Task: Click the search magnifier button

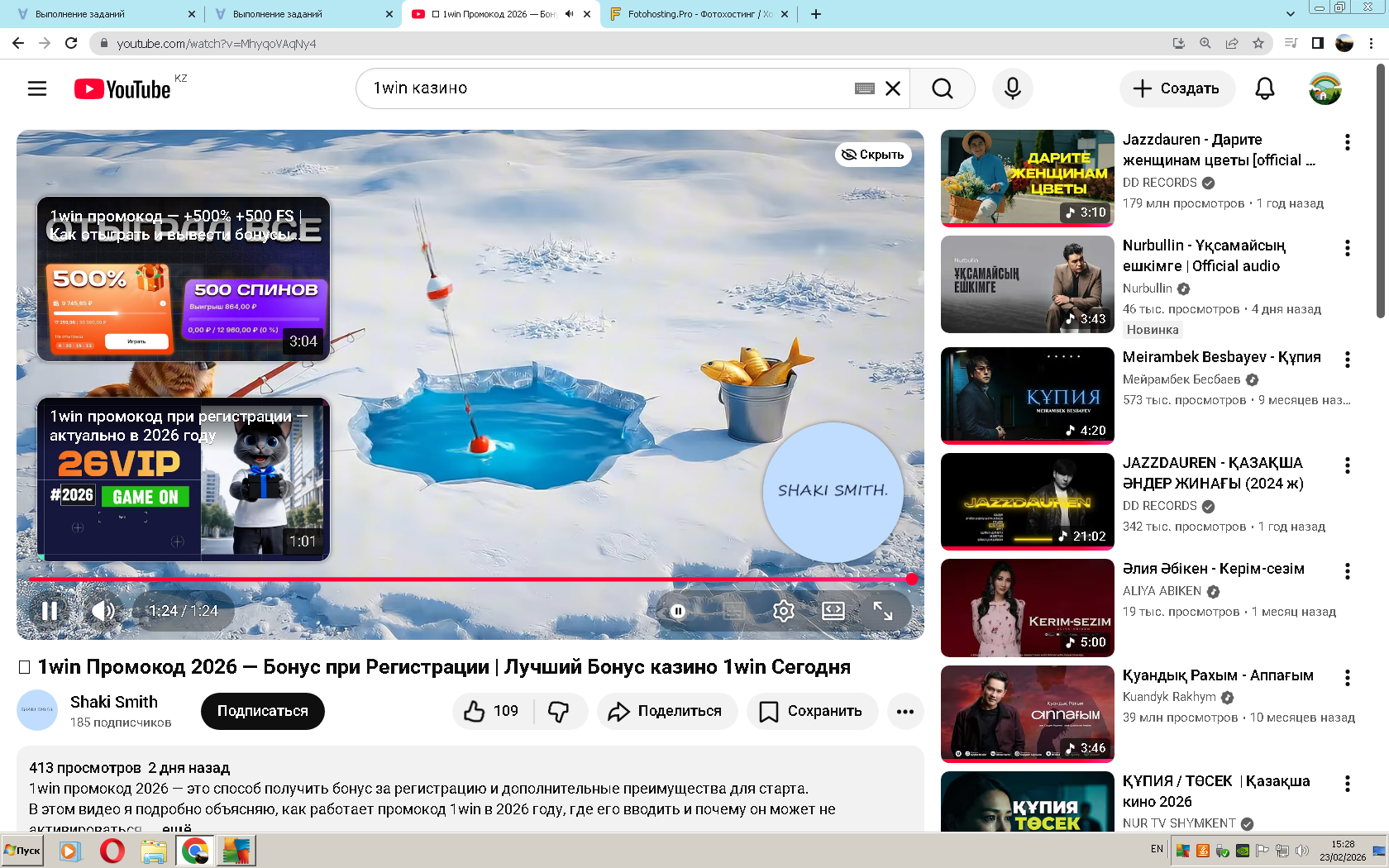Action: pyautogui.click(x=942, y=88)
